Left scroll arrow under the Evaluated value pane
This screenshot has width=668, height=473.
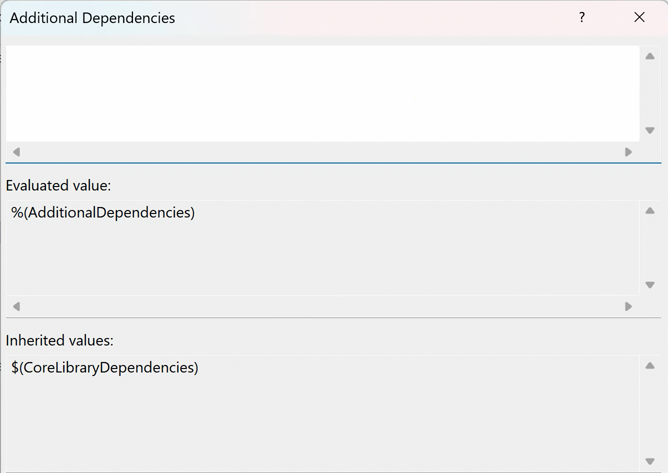(16, 307)
